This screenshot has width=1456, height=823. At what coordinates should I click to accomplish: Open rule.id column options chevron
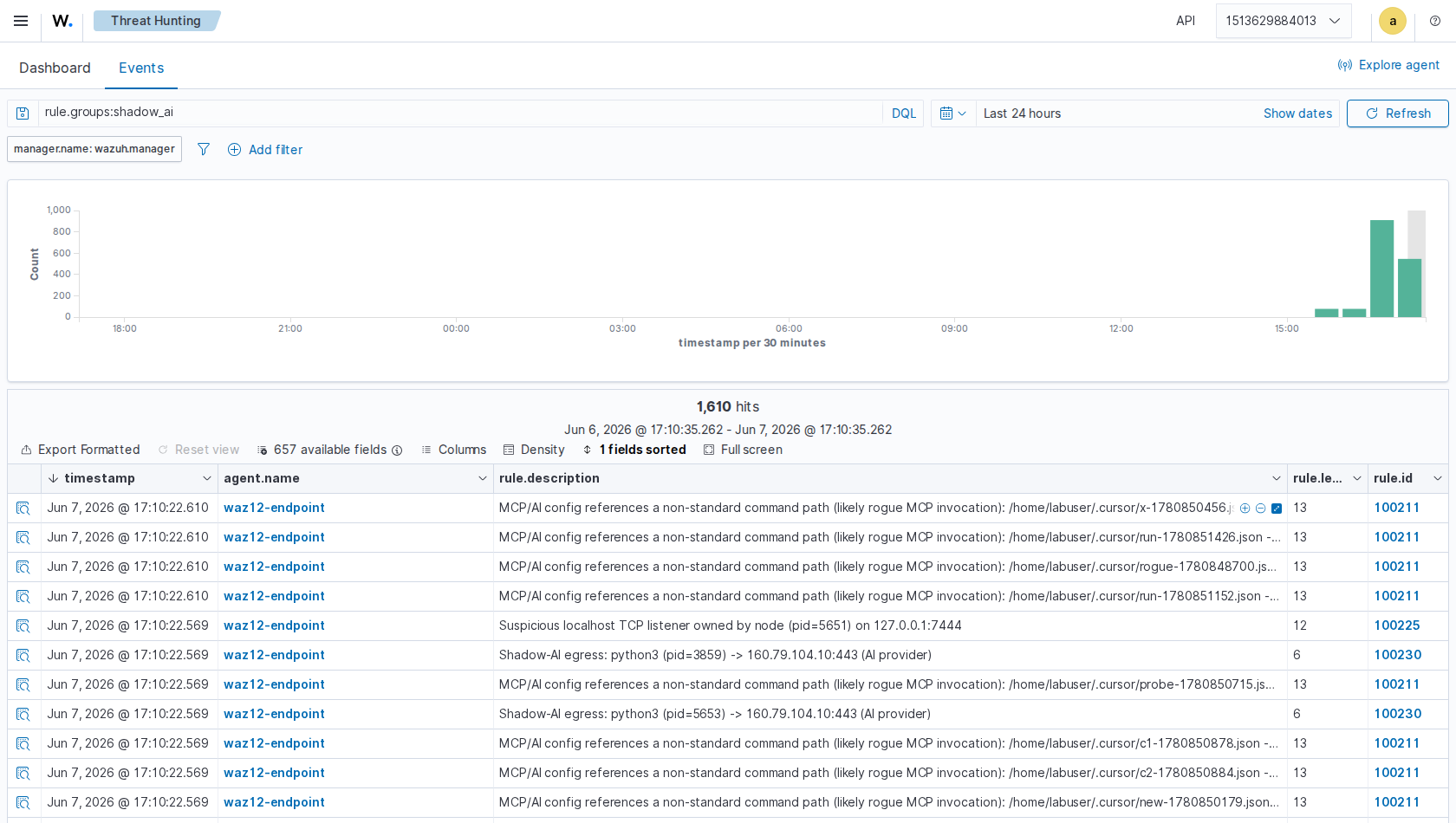point(1438,478)
